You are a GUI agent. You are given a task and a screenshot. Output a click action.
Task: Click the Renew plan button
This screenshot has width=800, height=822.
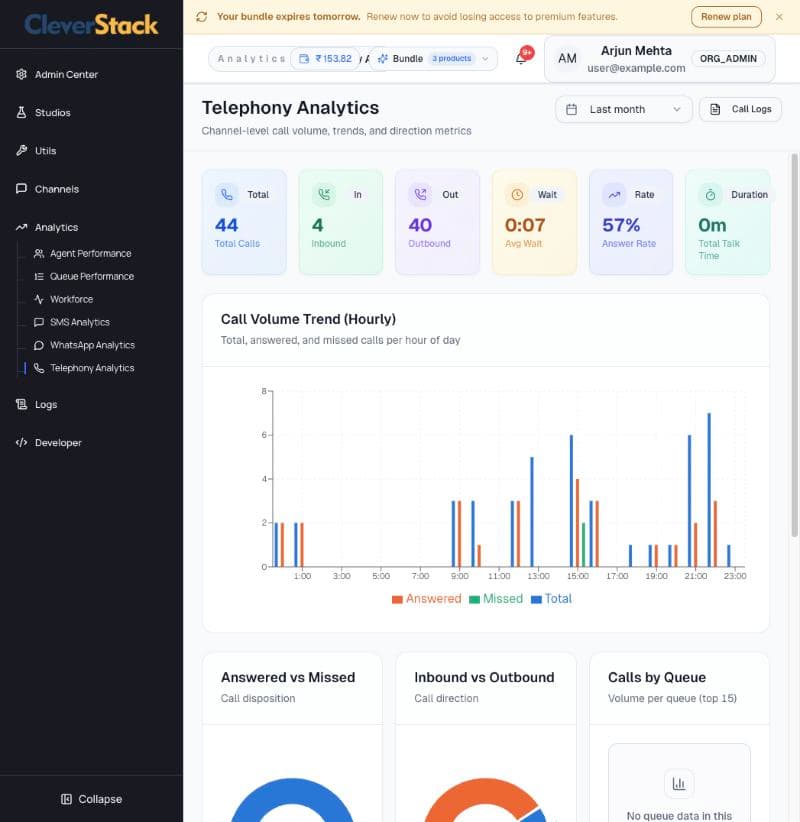point(726,17)
